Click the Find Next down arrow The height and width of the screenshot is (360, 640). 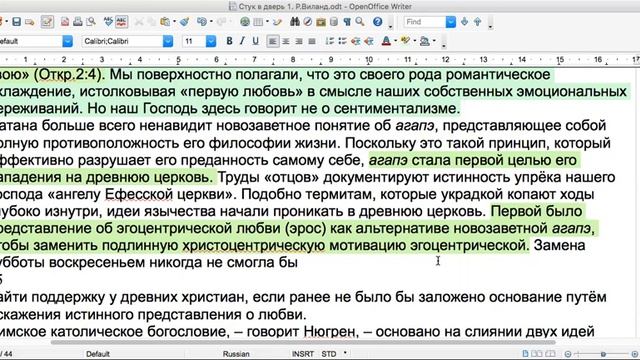[x=464, y=22]
